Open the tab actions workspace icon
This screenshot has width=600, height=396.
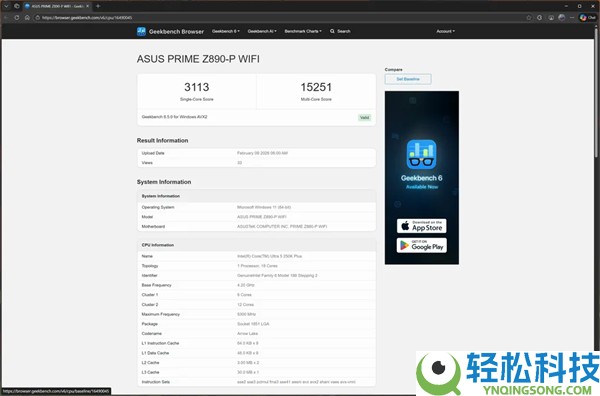[x=16, y=6]
